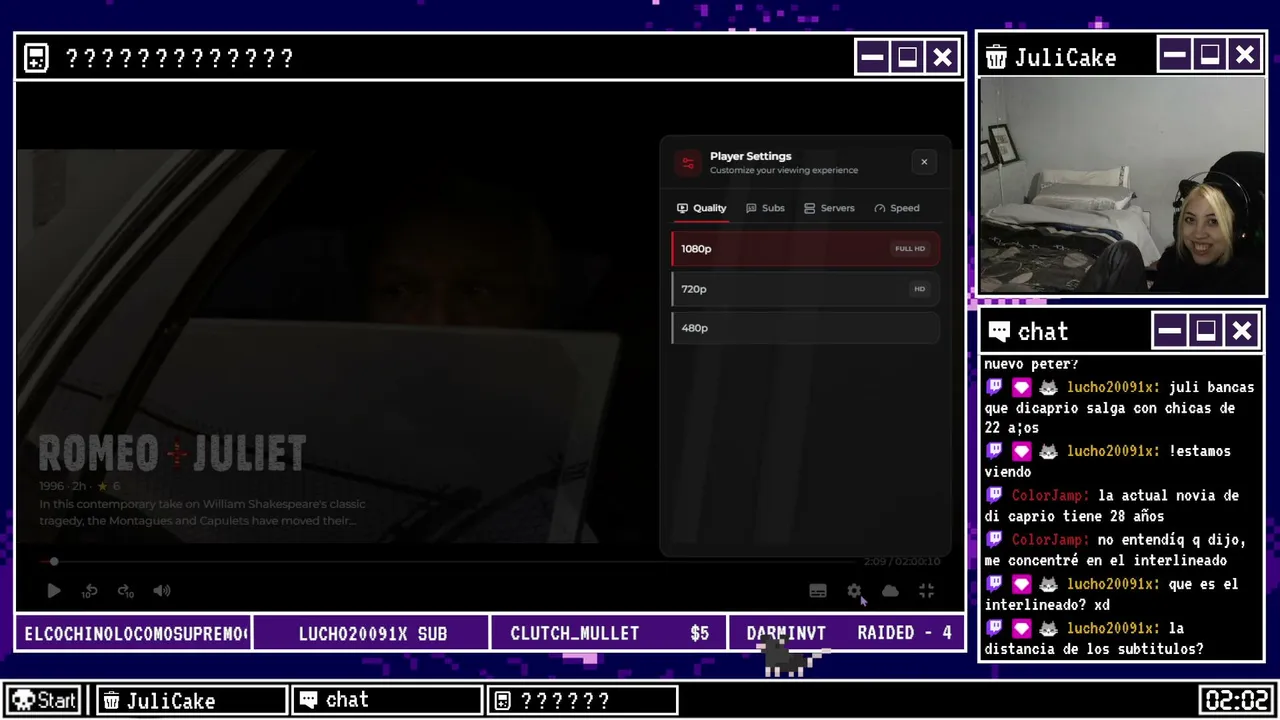Switch to the Subs tab
1280x720 pixels.
(x=765, y=208)
